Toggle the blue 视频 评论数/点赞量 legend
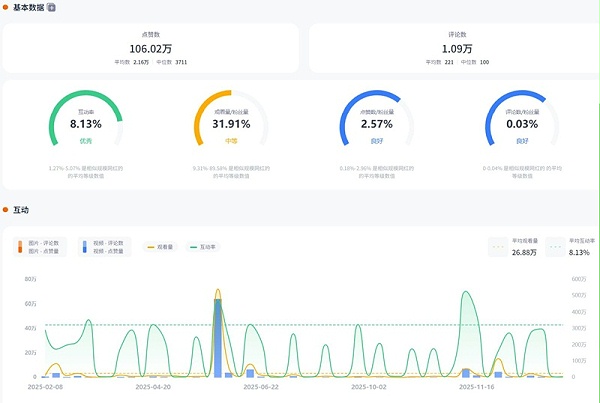This screenshot has height=403, width=600. coord(104,247)
